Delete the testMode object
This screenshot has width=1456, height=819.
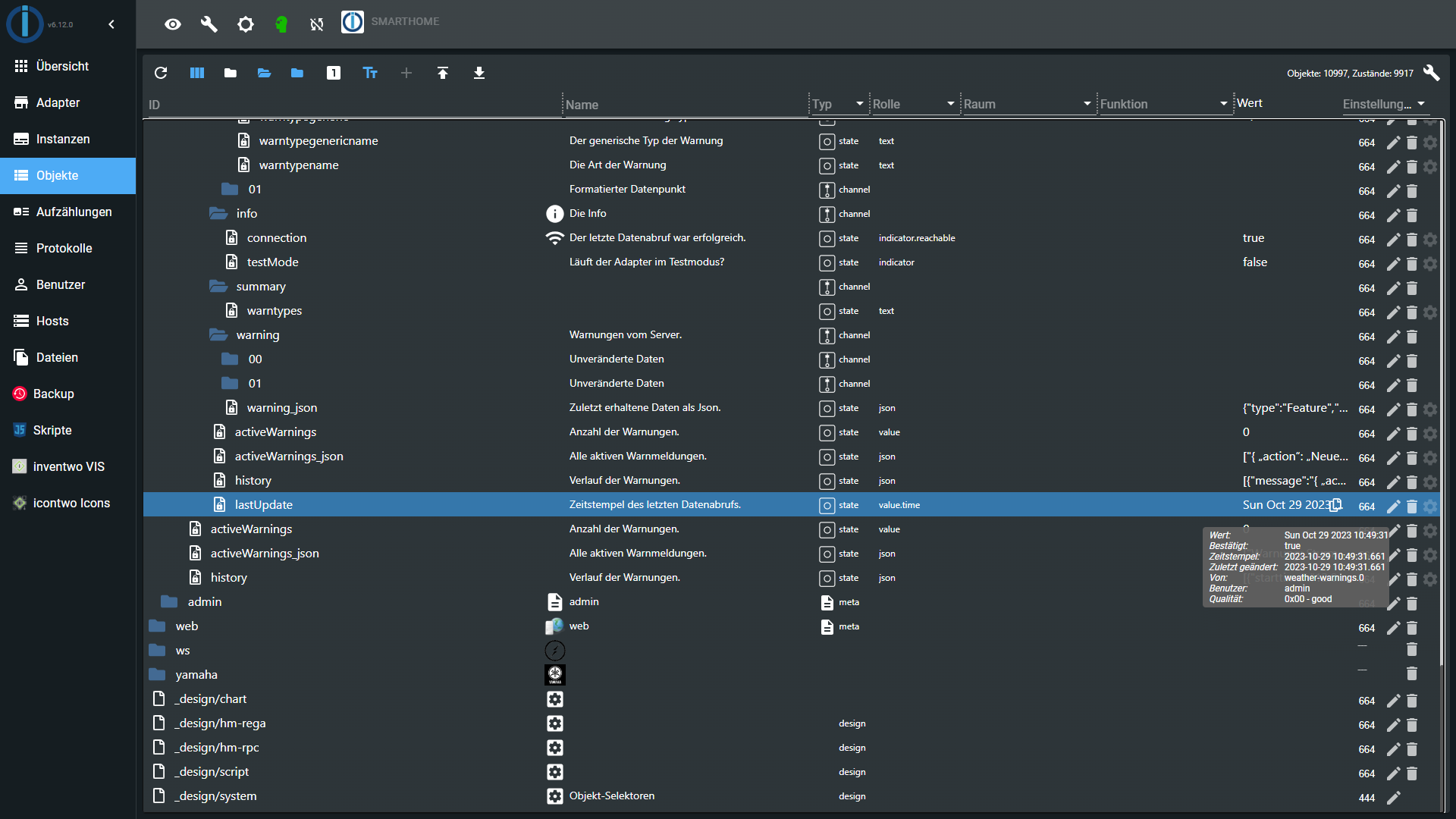pos(1412,263)
